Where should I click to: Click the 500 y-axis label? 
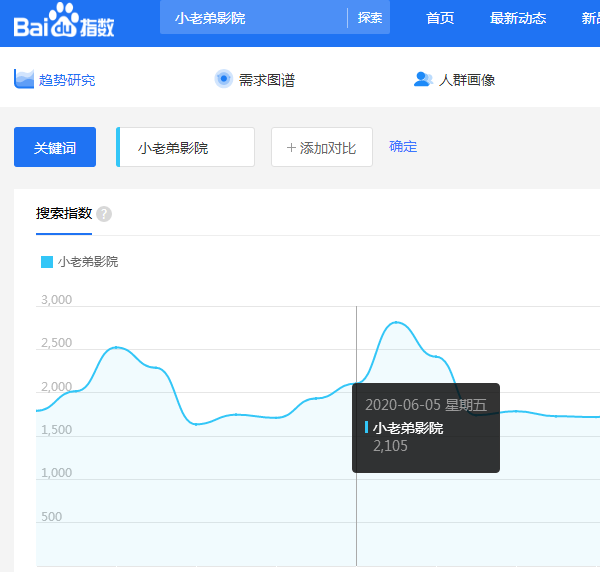coord(51,517)
